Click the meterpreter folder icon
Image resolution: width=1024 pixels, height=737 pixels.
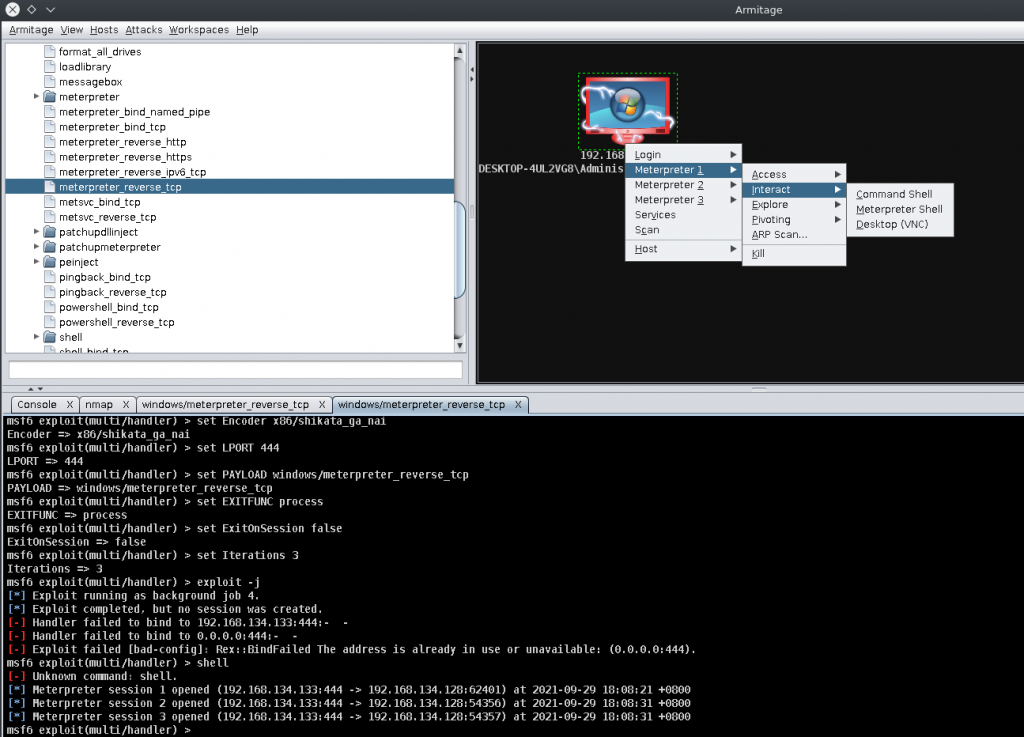[50, 97]
